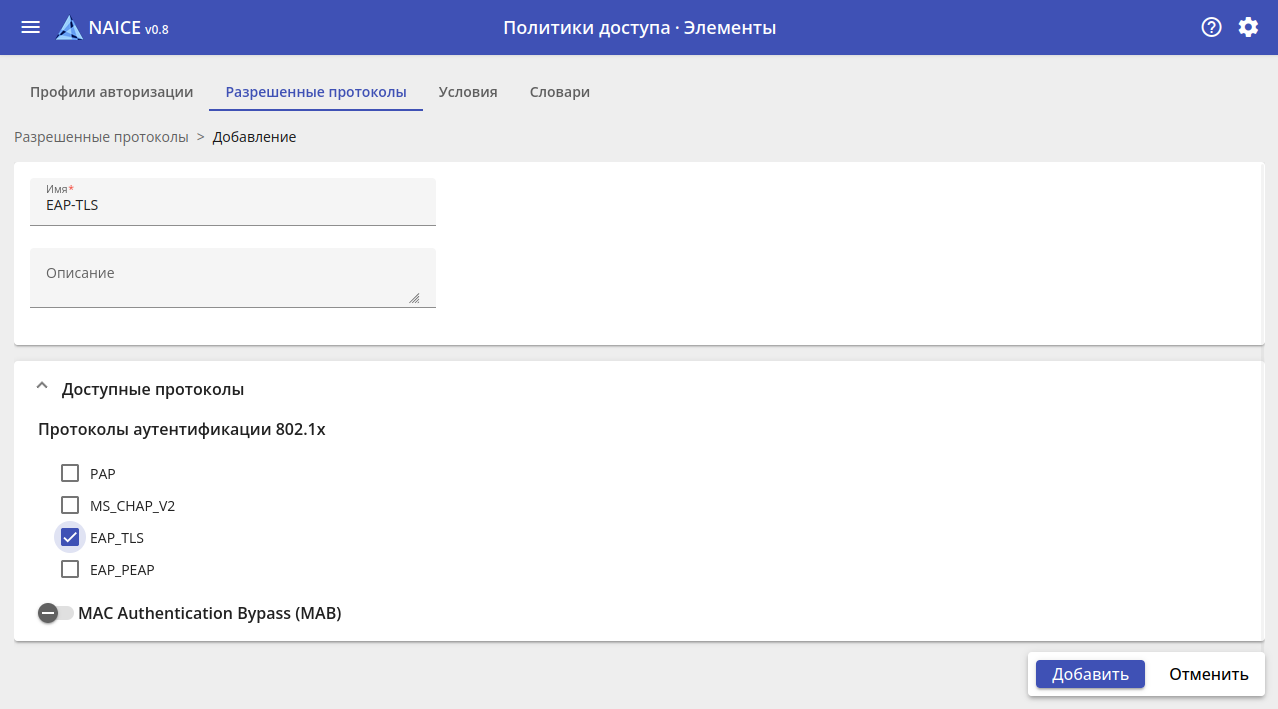1278x709 pixels.
Task: Open the settings gear icon
Action: 1248,27
